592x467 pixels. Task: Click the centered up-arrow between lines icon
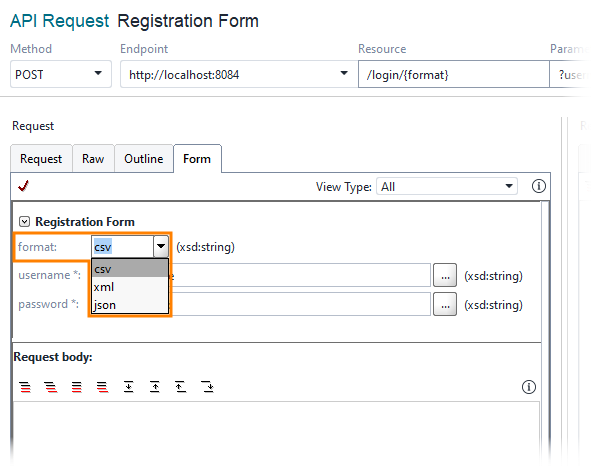155,387
